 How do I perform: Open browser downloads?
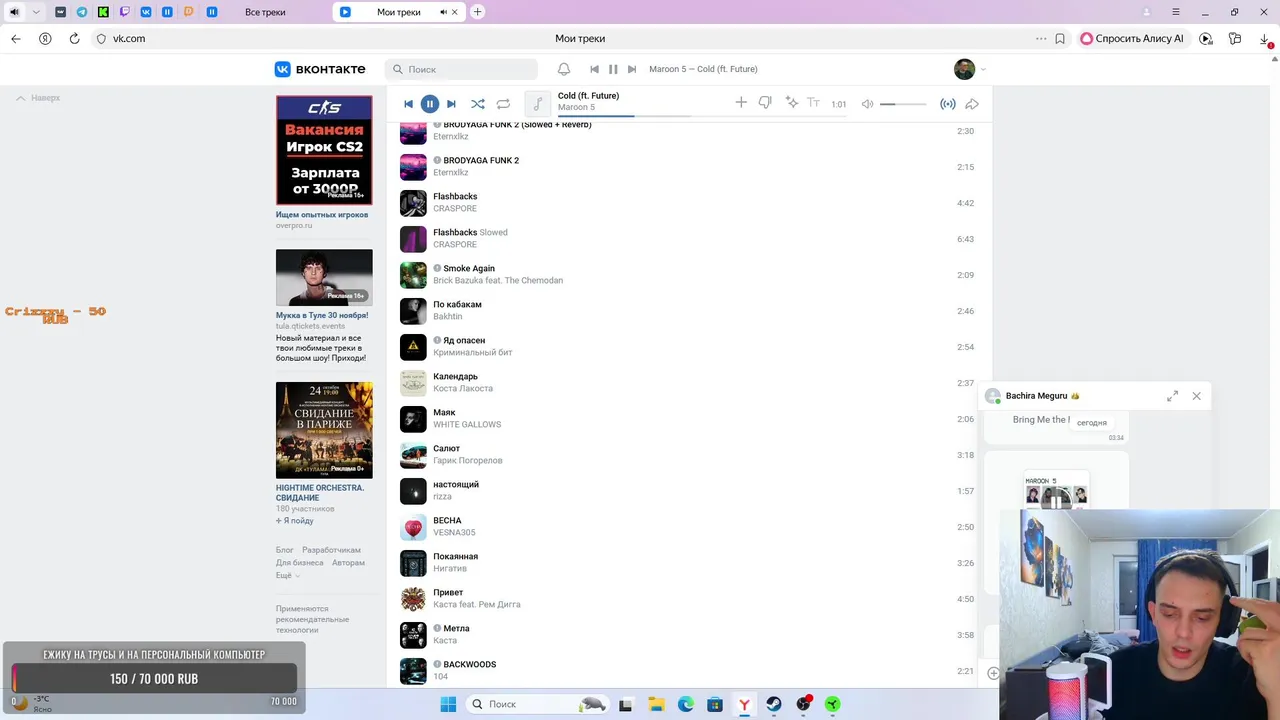pyautogui.click(x=1265, y=38)
